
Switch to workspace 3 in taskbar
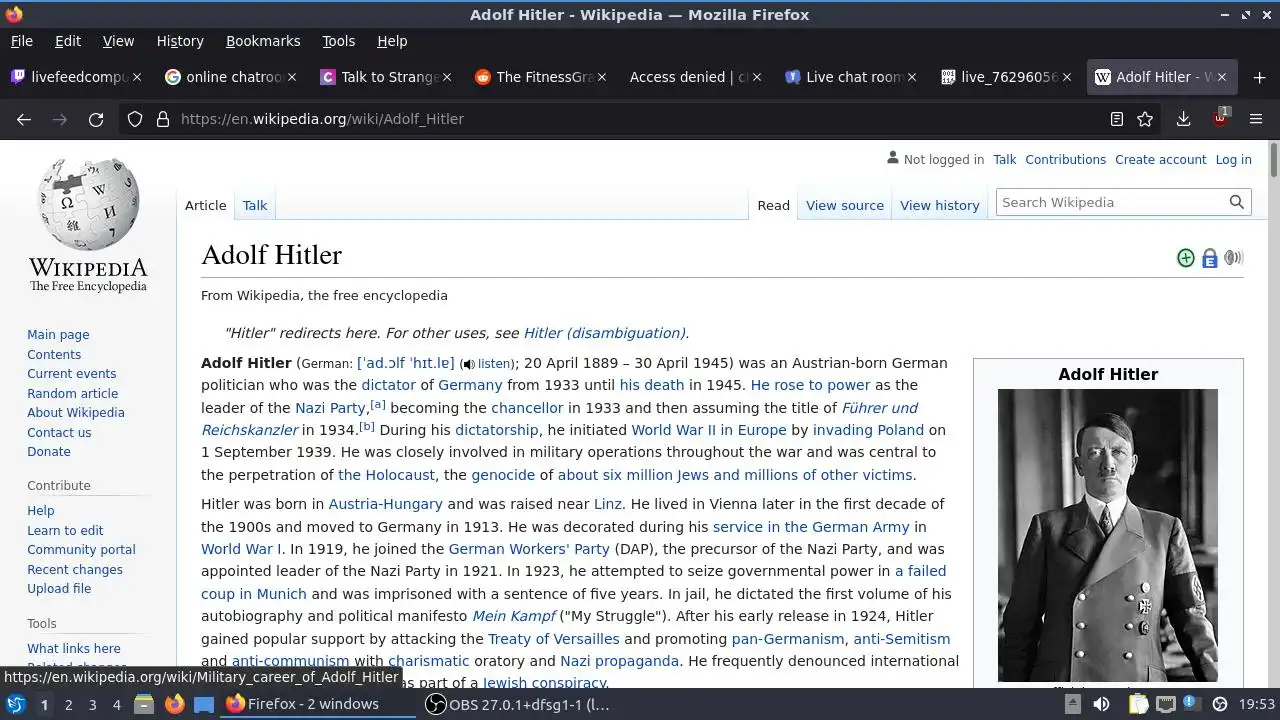[x=92, y=704]
